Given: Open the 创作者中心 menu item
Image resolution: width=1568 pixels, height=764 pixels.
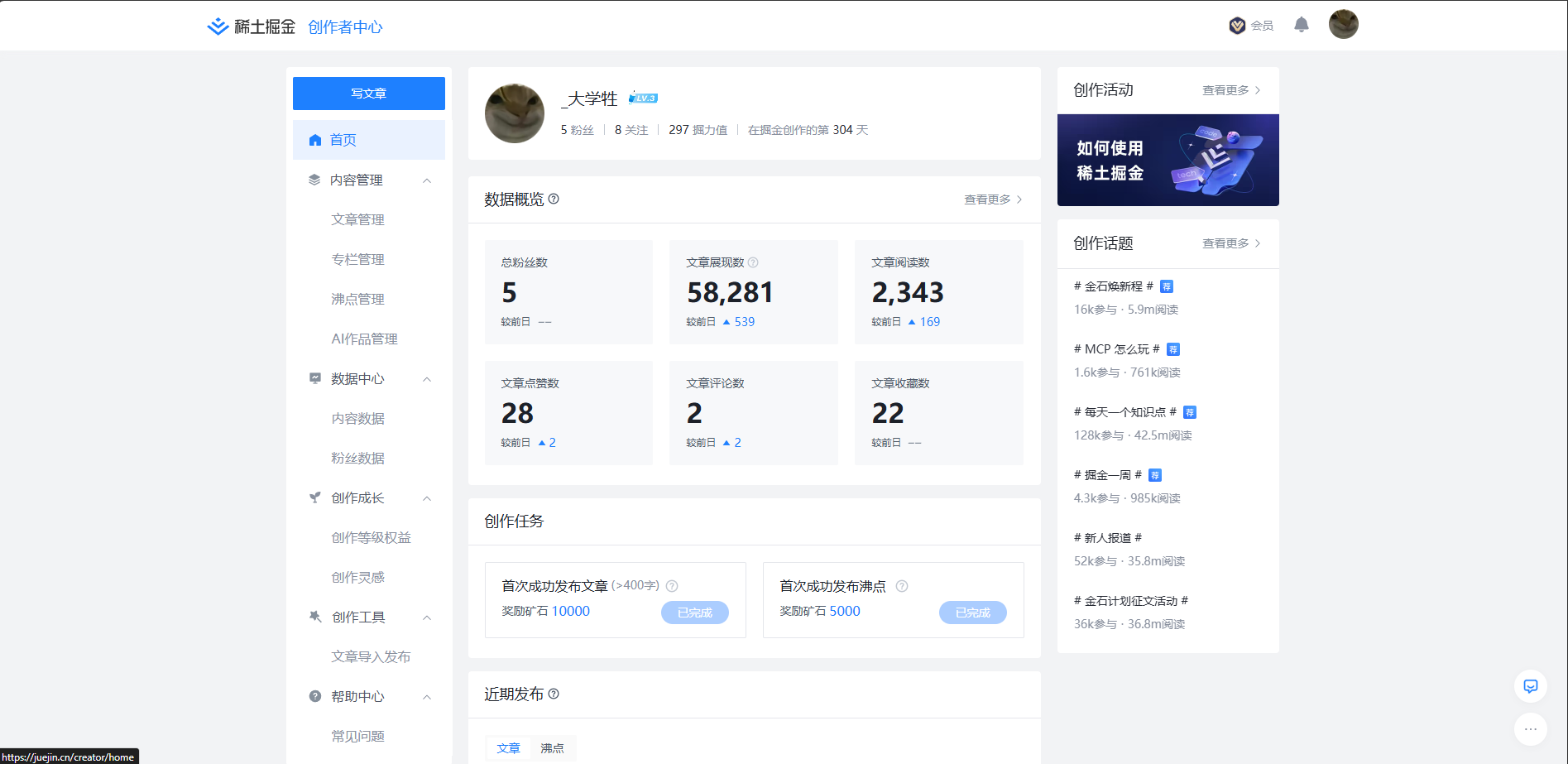Looking at the screenshot, I should pos(344,26).
